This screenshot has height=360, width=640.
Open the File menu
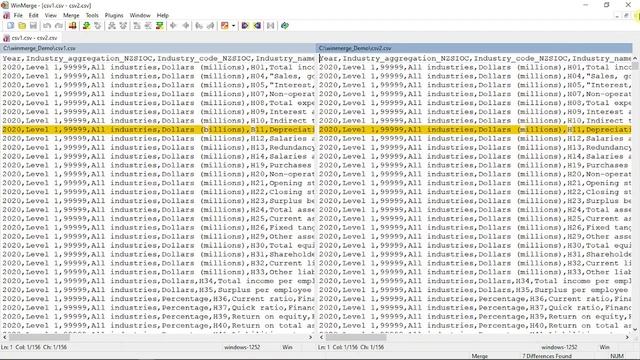(x=18, y=16)
